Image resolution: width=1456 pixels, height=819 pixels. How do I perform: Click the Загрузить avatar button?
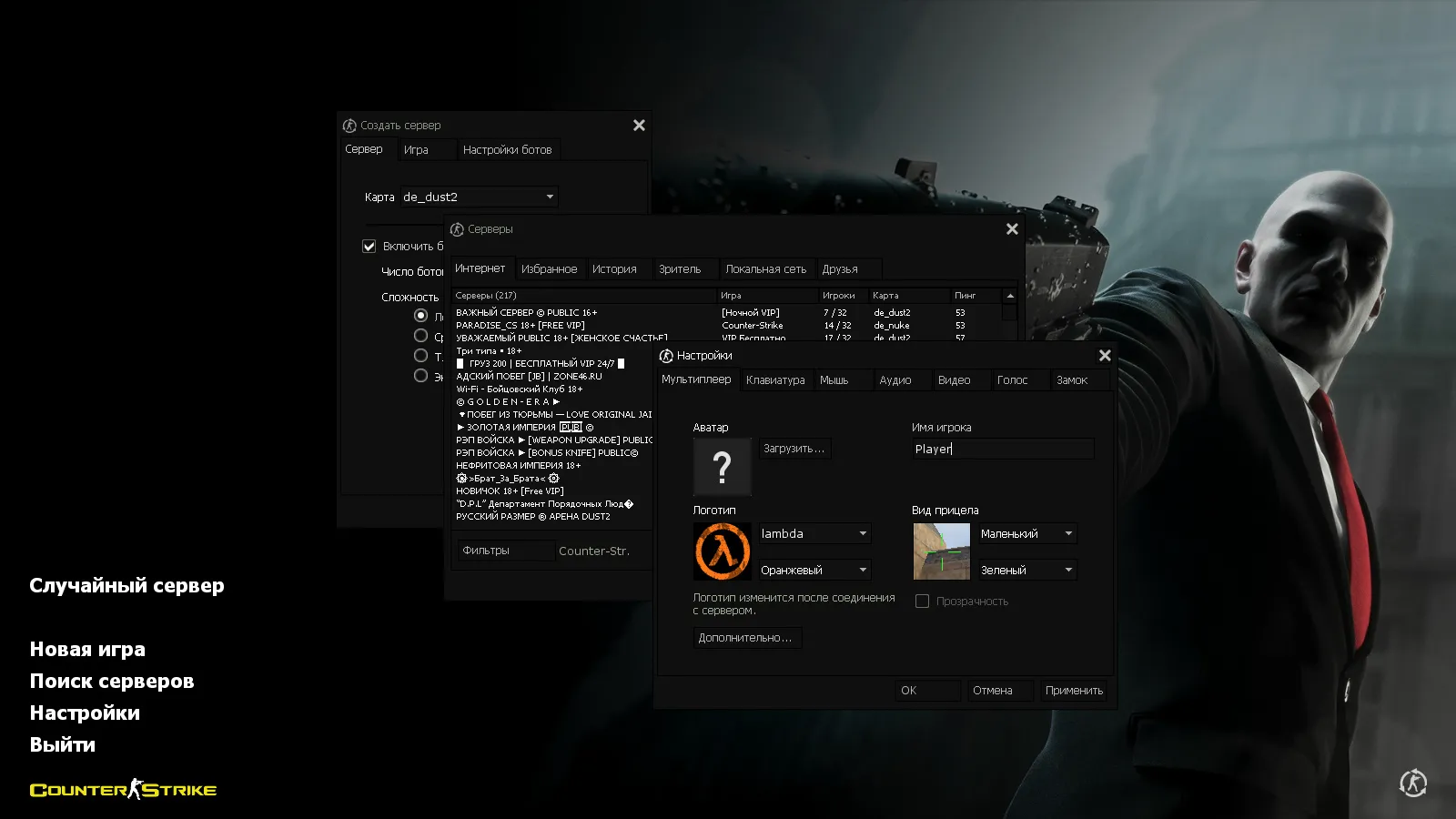click(x=794, y=449)
